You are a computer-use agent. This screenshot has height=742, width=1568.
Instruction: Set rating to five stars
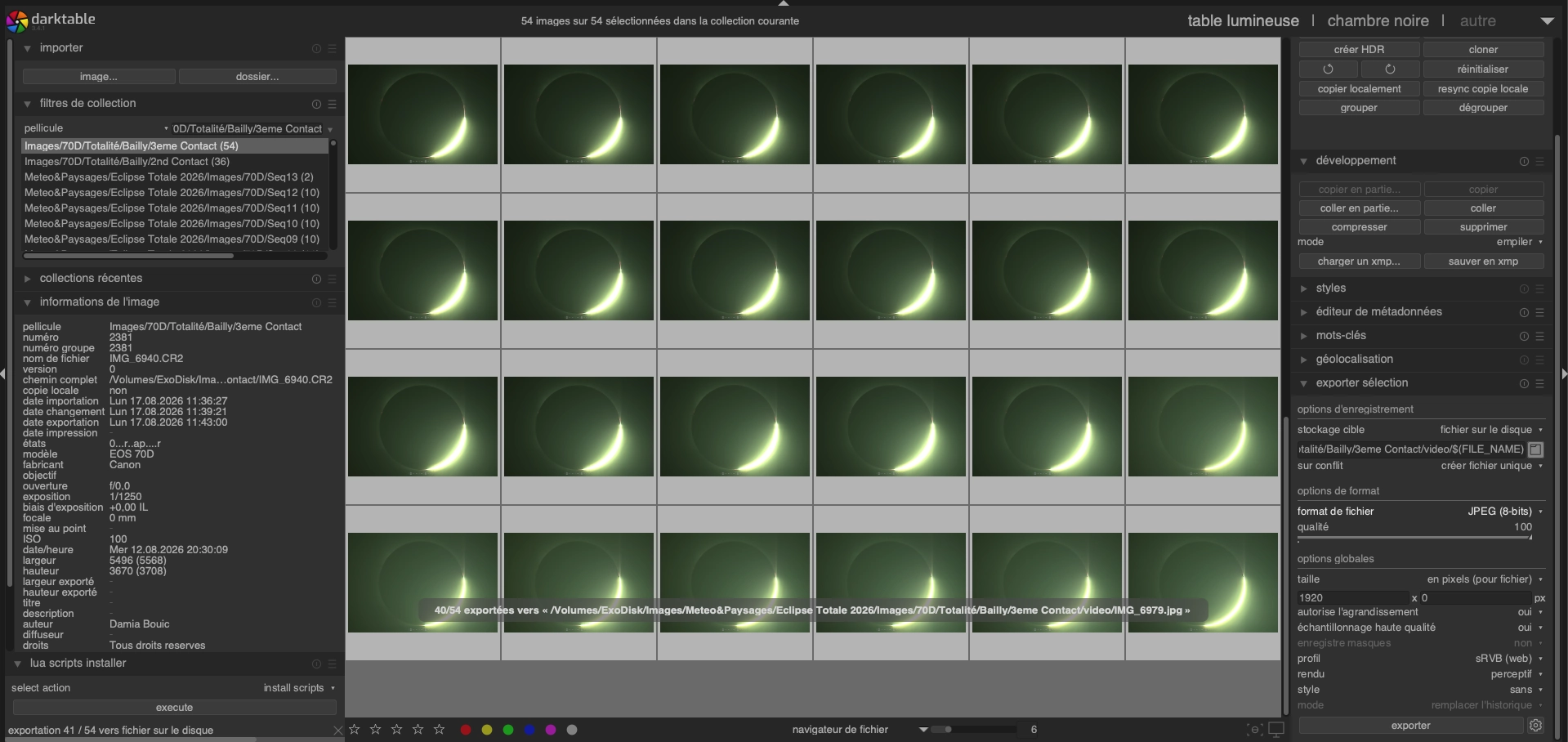point(439,730)
